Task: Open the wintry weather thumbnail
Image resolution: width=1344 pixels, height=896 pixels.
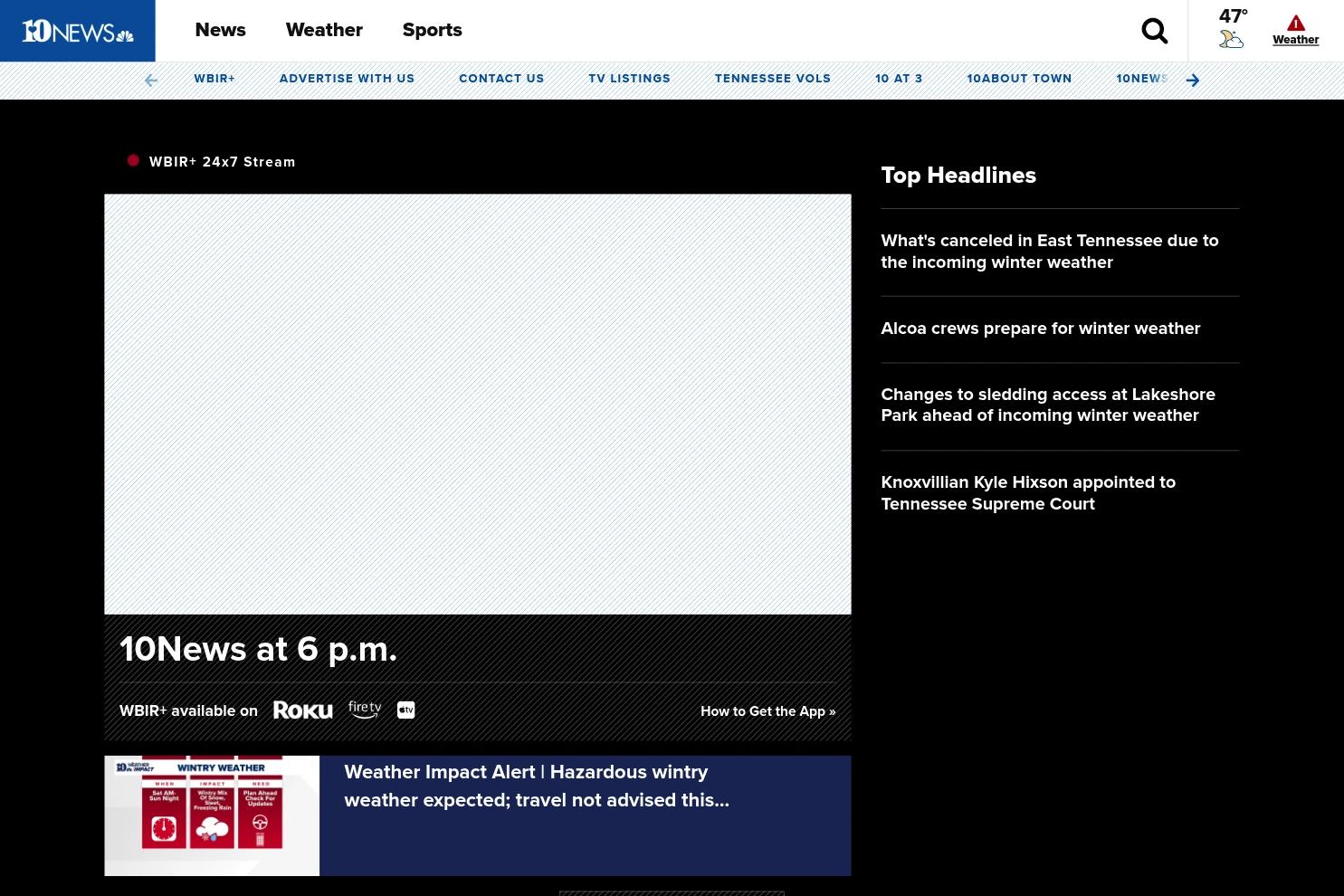Action: point(212,815)
